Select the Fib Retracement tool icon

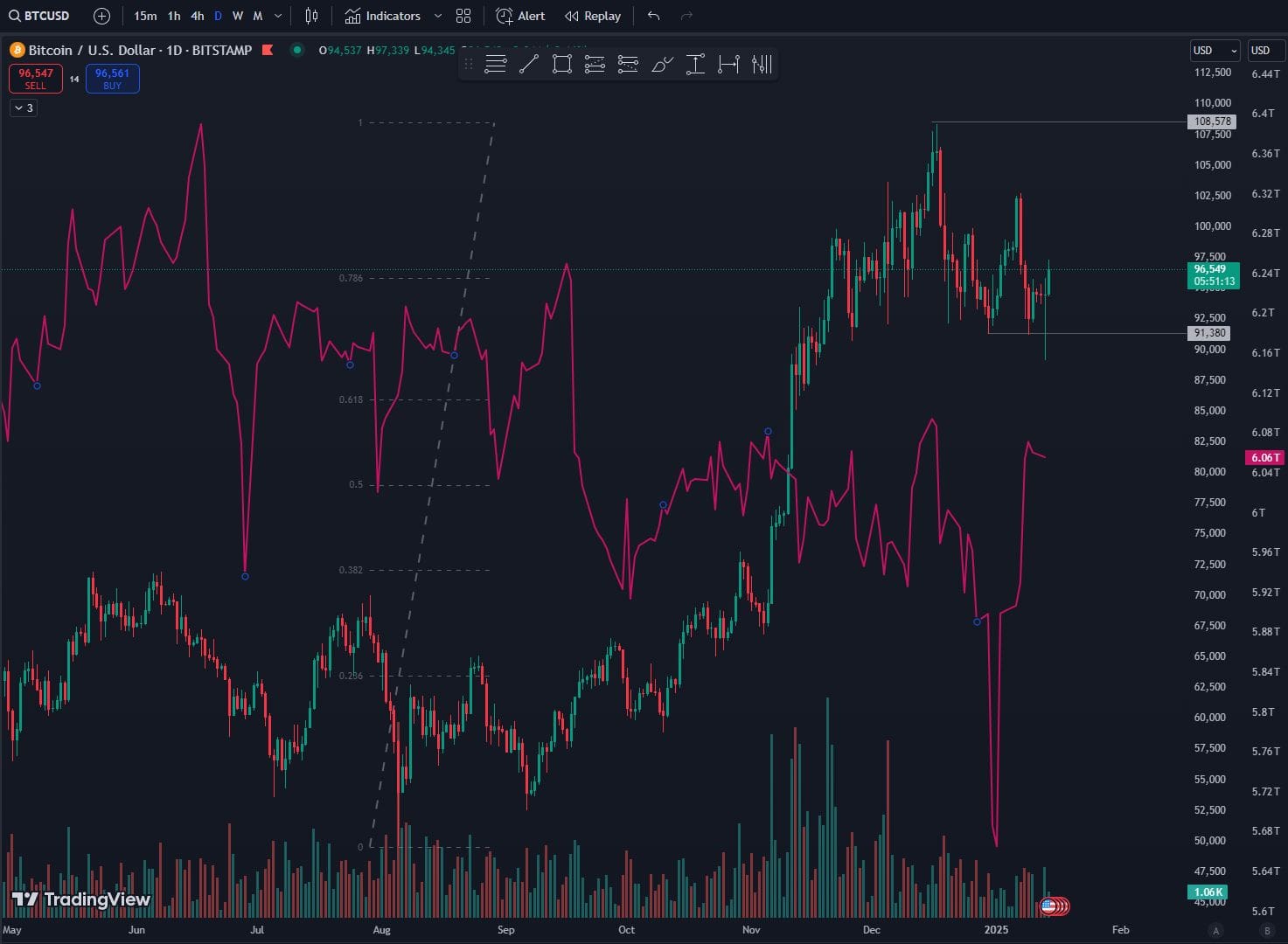[595, 64]
